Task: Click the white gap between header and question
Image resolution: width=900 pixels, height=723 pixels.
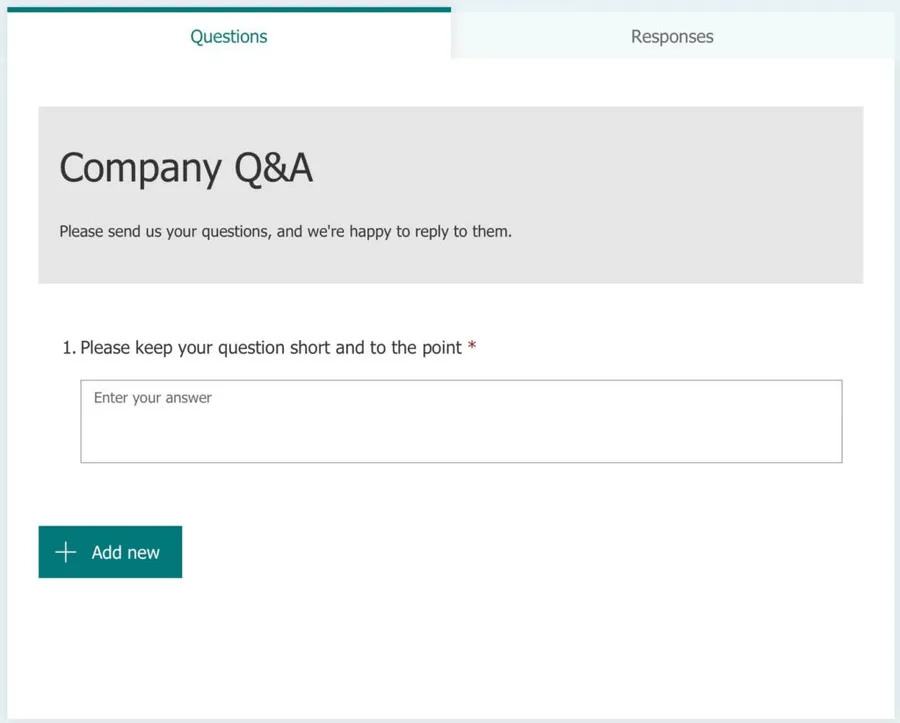Action: 450,308
